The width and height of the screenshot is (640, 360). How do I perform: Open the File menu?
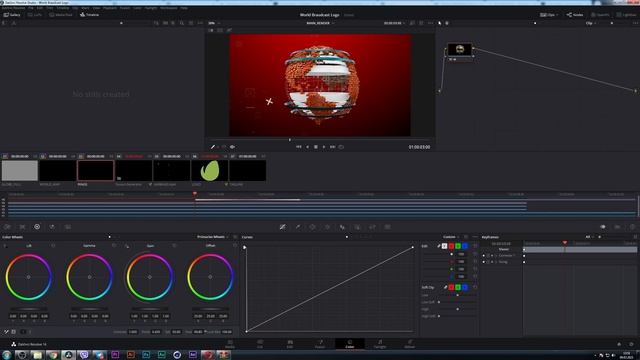point(31,8)
